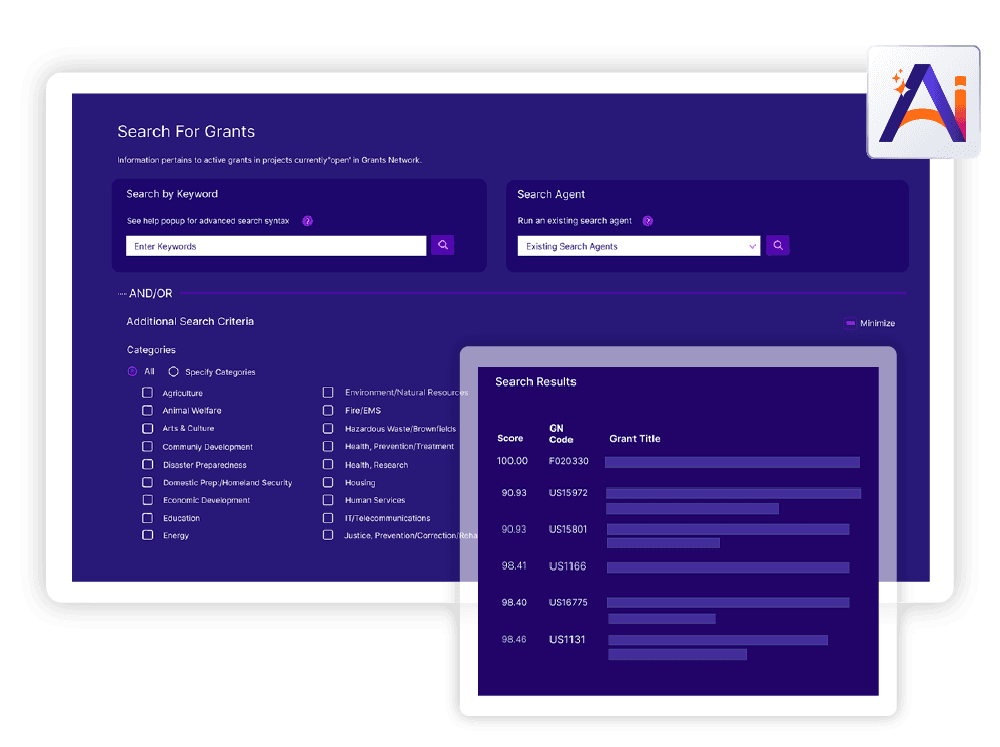
Task: Click the Minimize icon for search criteria
Action: [850, 323]
